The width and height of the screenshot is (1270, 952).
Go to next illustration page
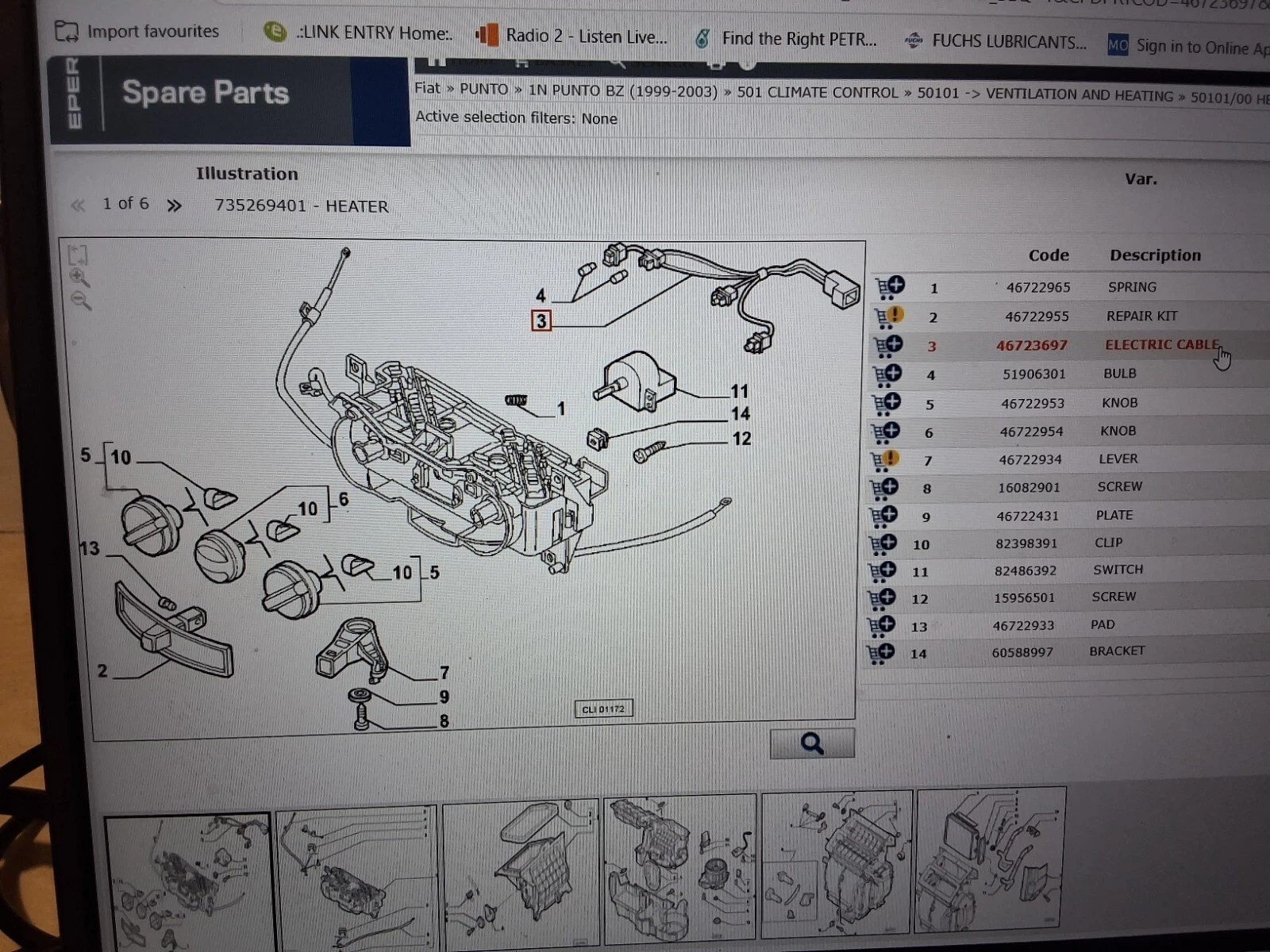point(174,205)
